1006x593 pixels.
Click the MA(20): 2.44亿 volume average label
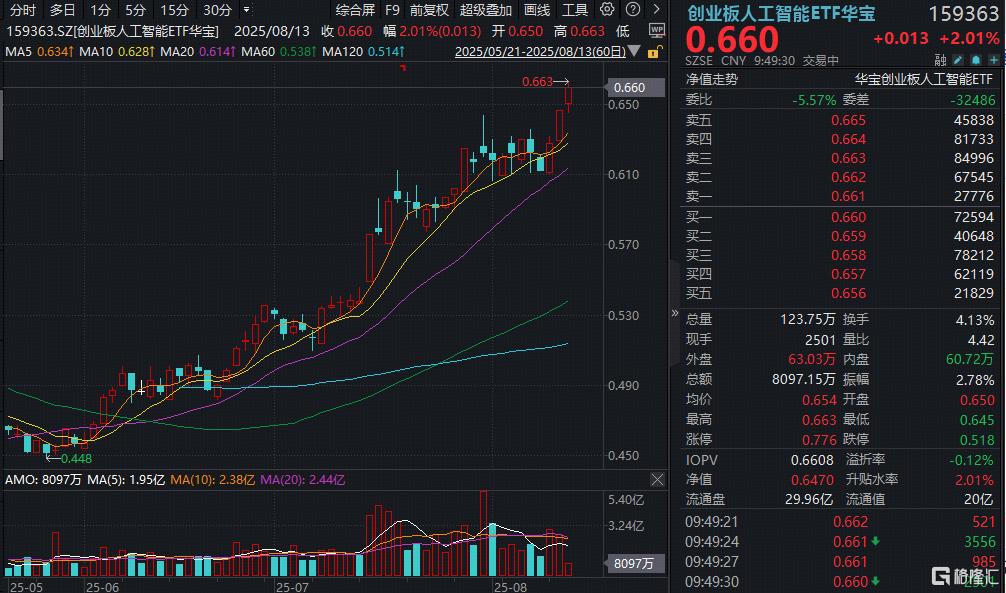pyautogui.click(x=303, y=479)
